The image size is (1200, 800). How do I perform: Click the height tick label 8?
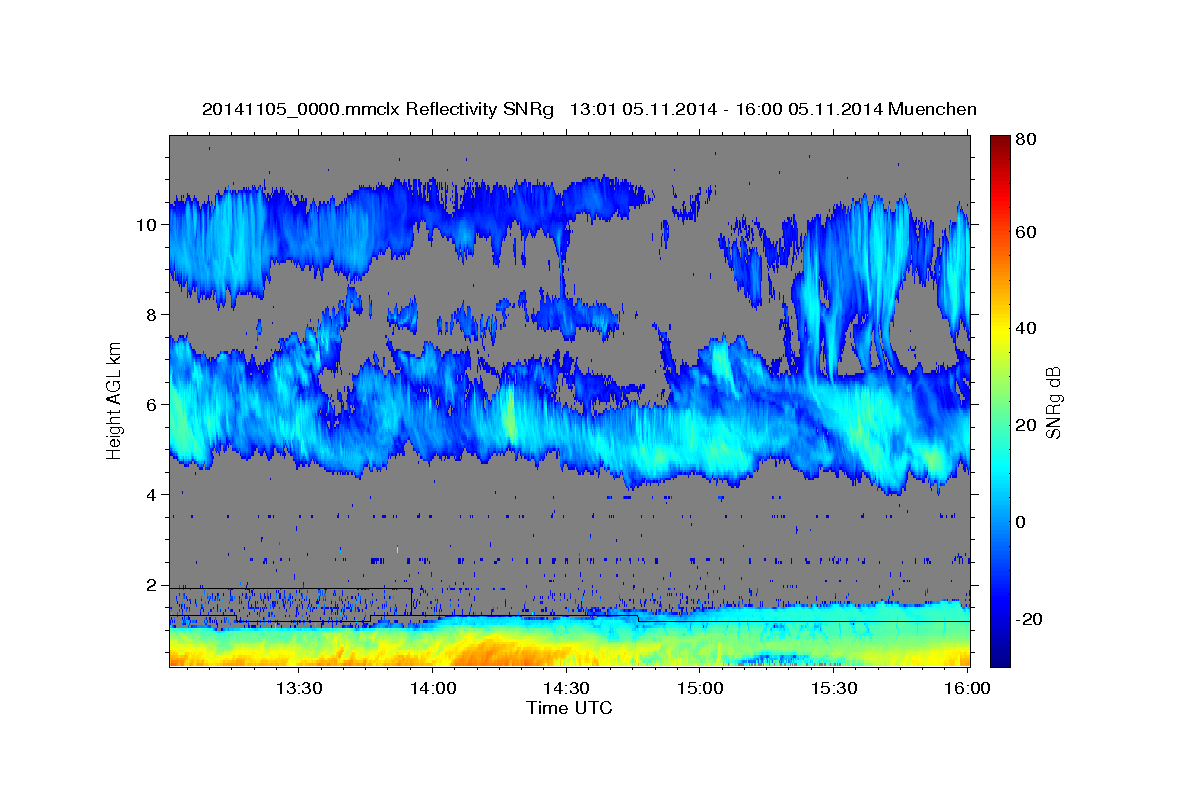point(152,315)
